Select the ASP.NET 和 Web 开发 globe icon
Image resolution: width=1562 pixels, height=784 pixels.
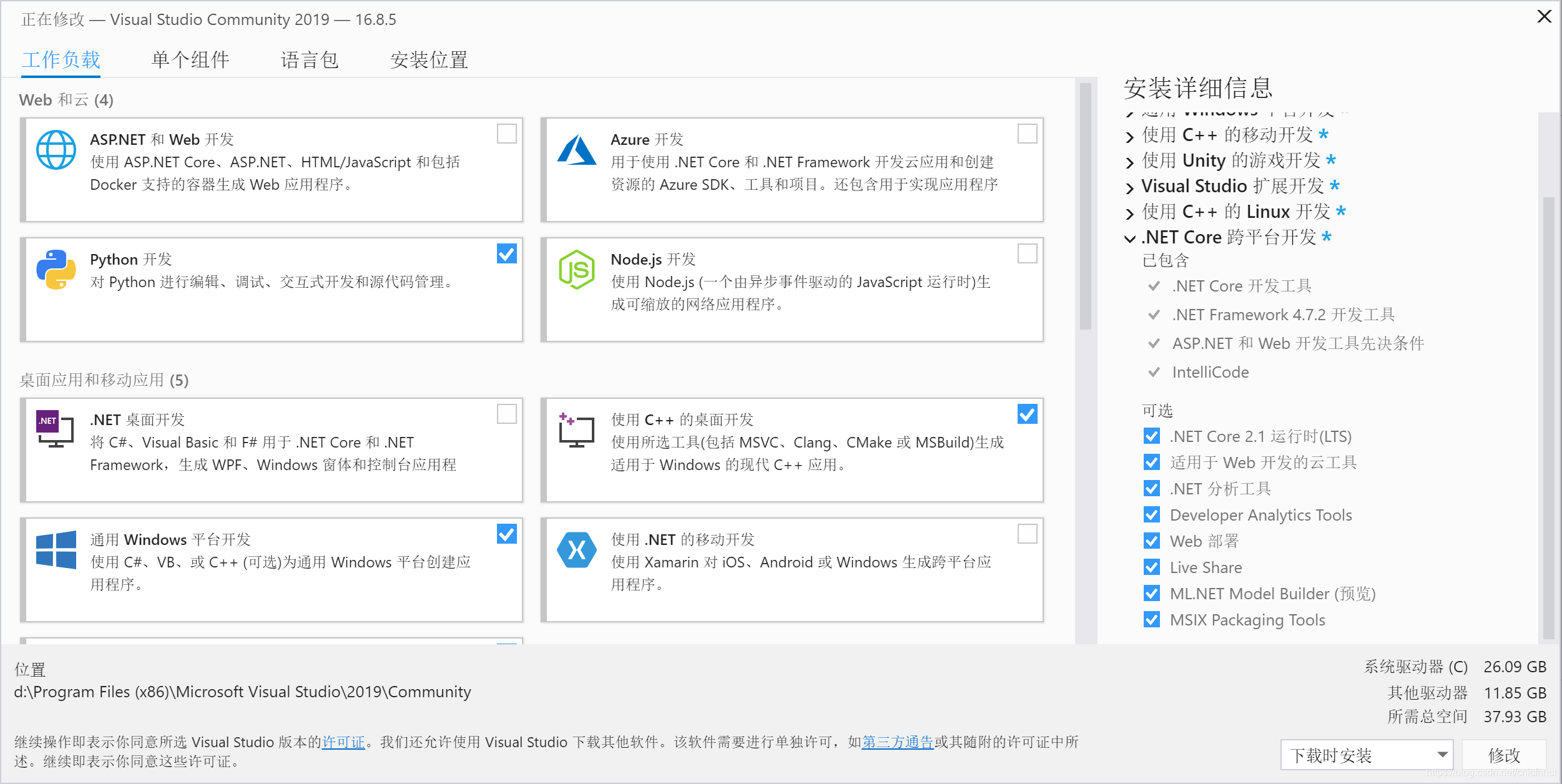(x=56, y=149)
